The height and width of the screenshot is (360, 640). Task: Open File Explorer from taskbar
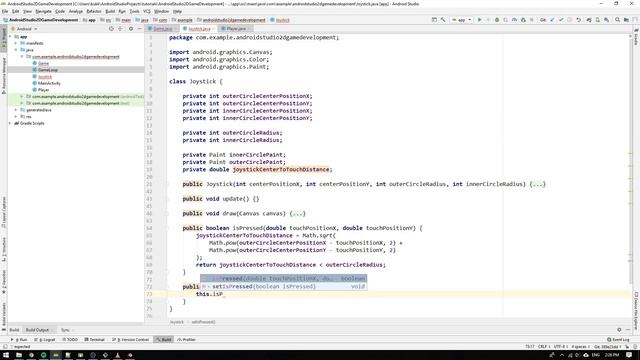point(19,355)
